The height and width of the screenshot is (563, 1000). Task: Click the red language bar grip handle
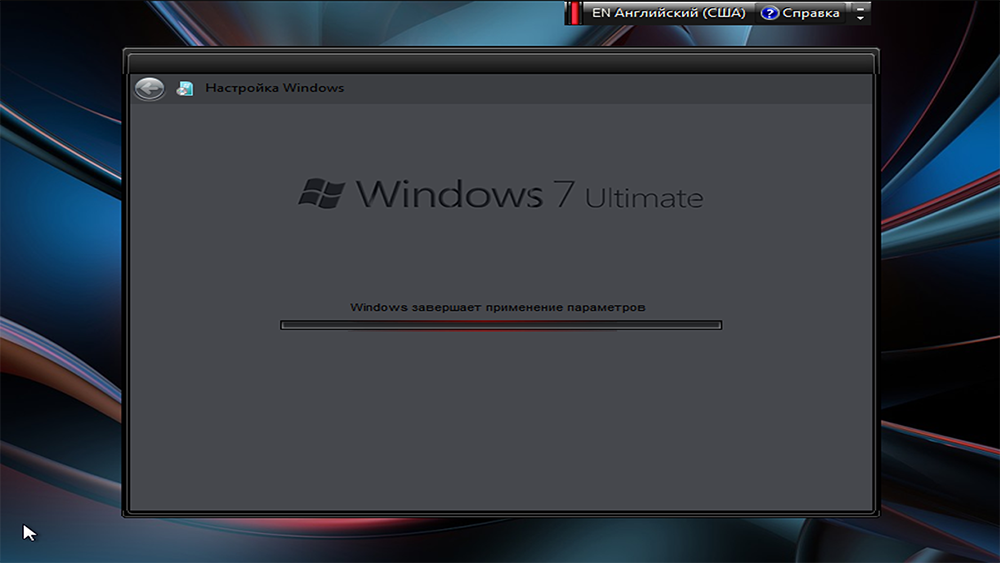pos(575,13)
